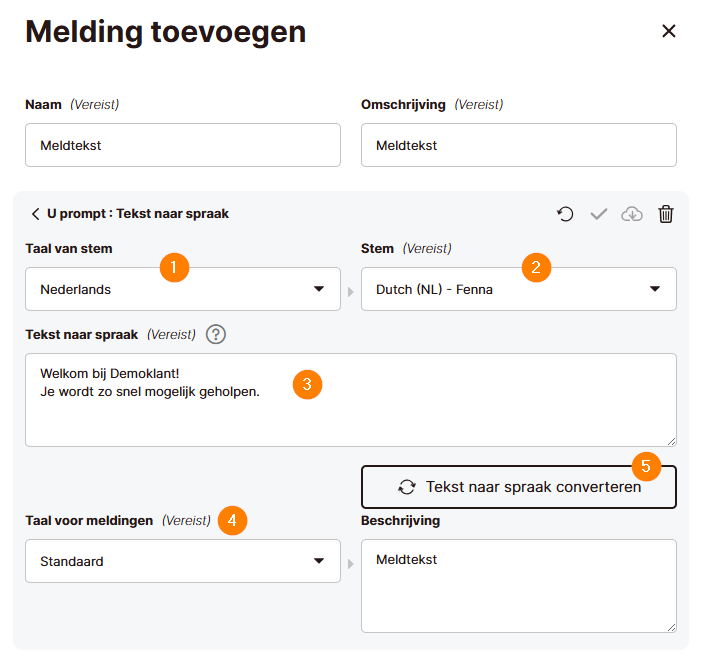Screen dimensions: 701x662
Task: Click the cloud download icon
Action: [632, 214]
